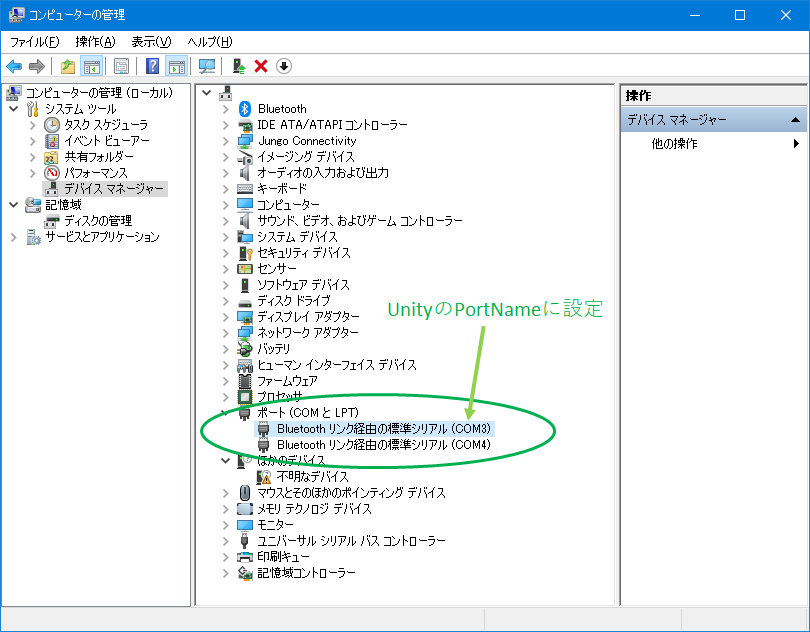The width and height of the screenshot is (810, 632).
Task: Collapse the ほかのデバイス category
Action: [x=225, y=460]
